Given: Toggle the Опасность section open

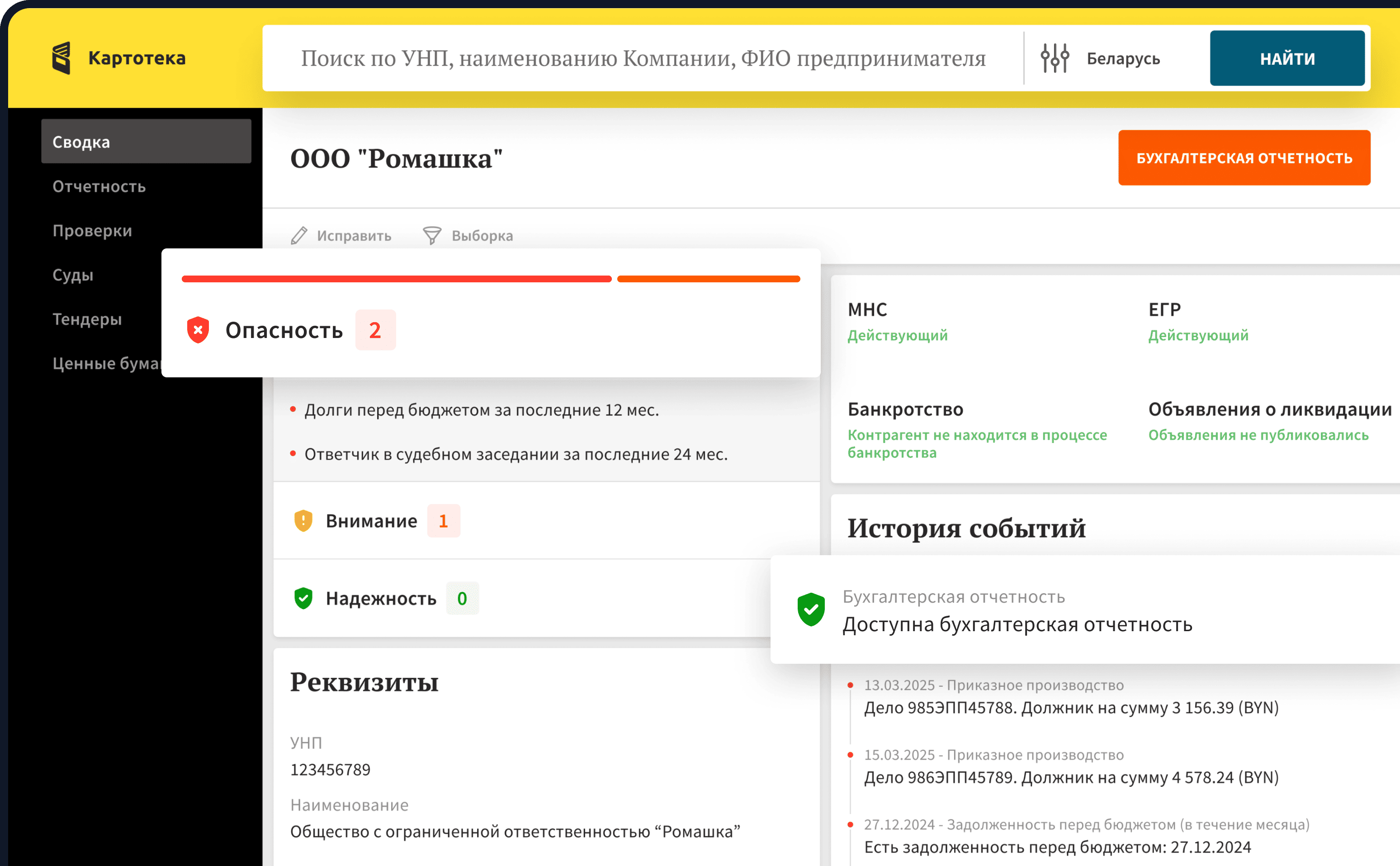Looking at the screenshot, I should [x=284, y=330].
